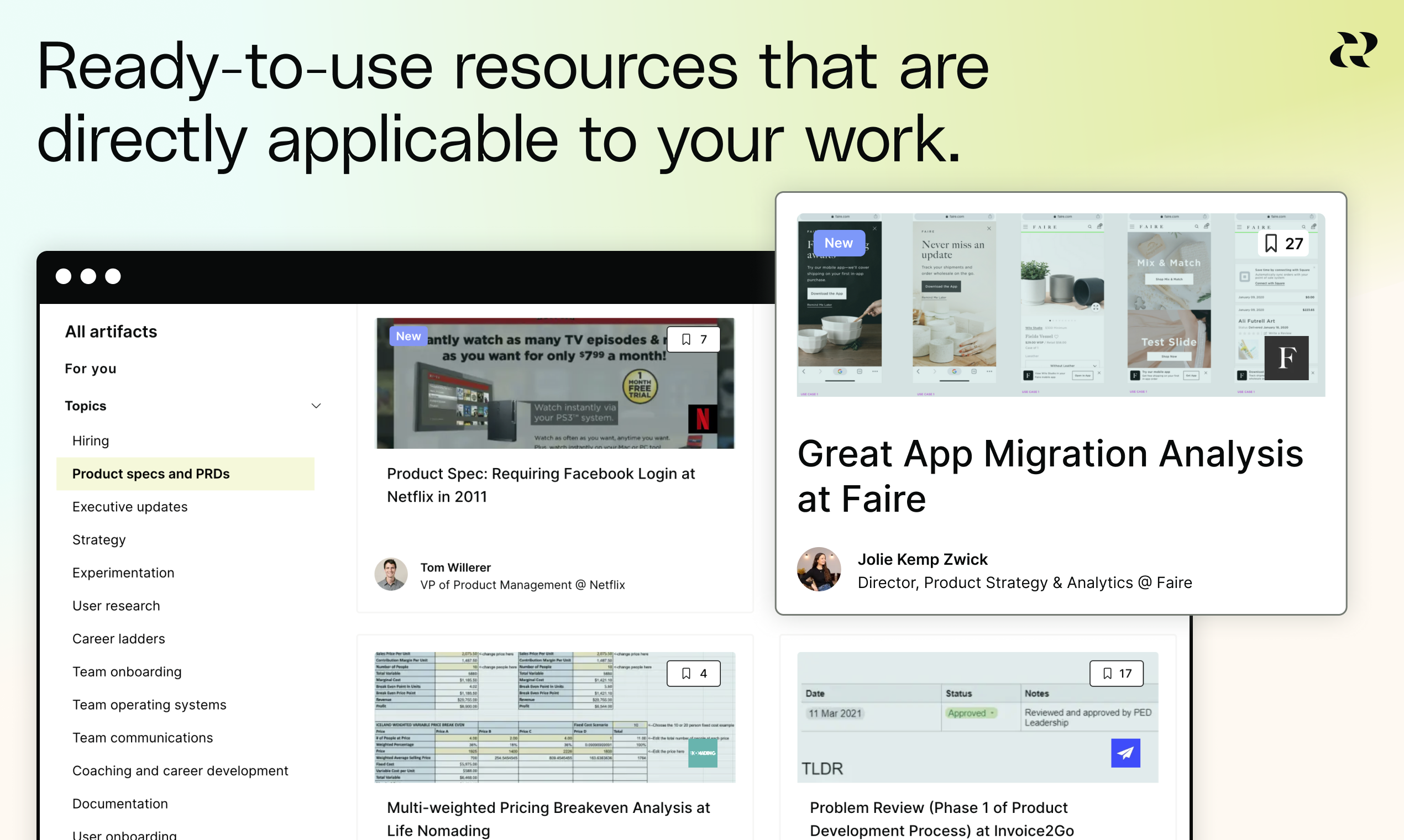Open Great App Migration Analysis at Faire title

pos(1050,476)
